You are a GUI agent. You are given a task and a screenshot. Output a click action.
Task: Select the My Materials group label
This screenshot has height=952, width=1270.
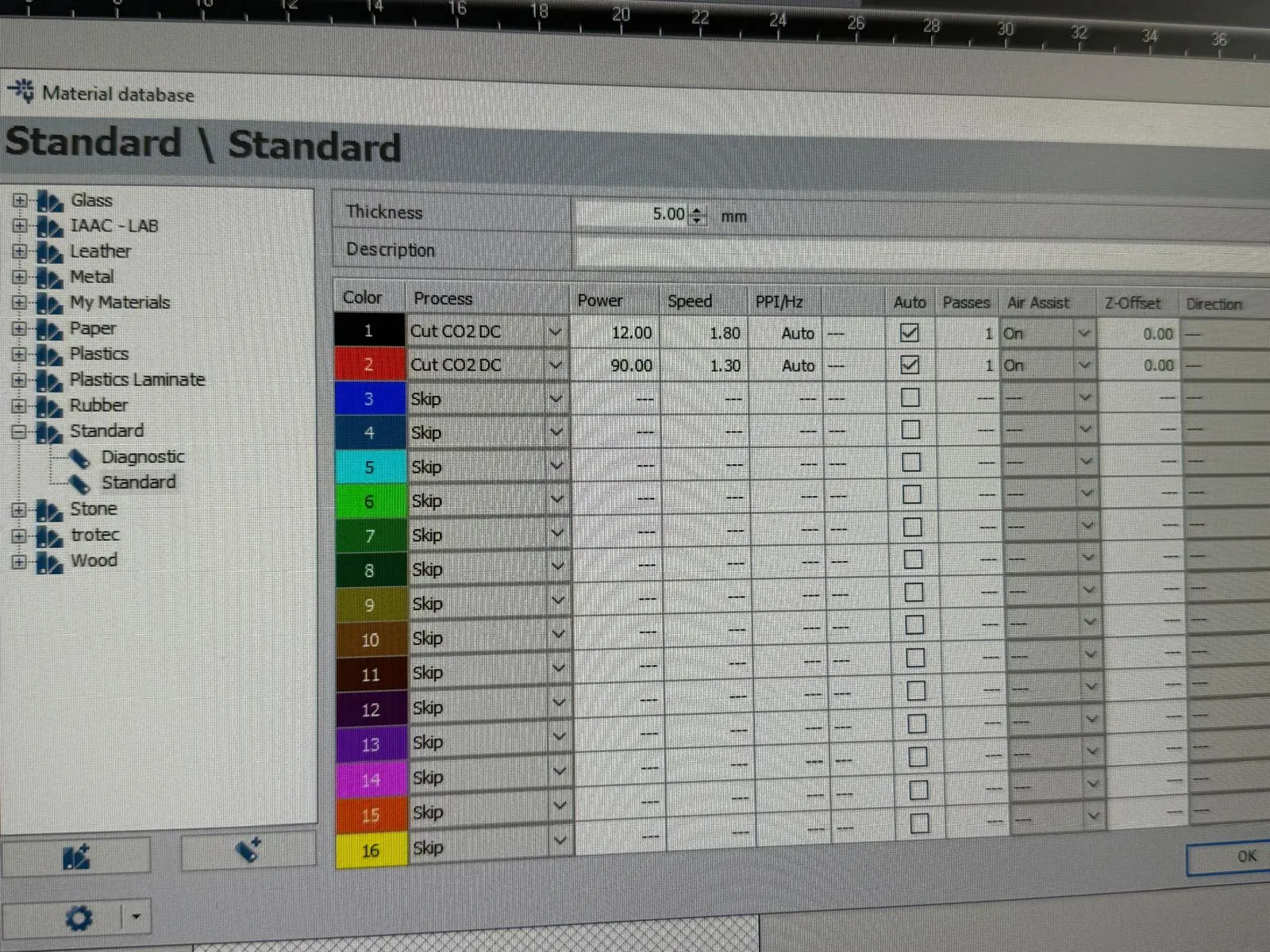[120, 303]
